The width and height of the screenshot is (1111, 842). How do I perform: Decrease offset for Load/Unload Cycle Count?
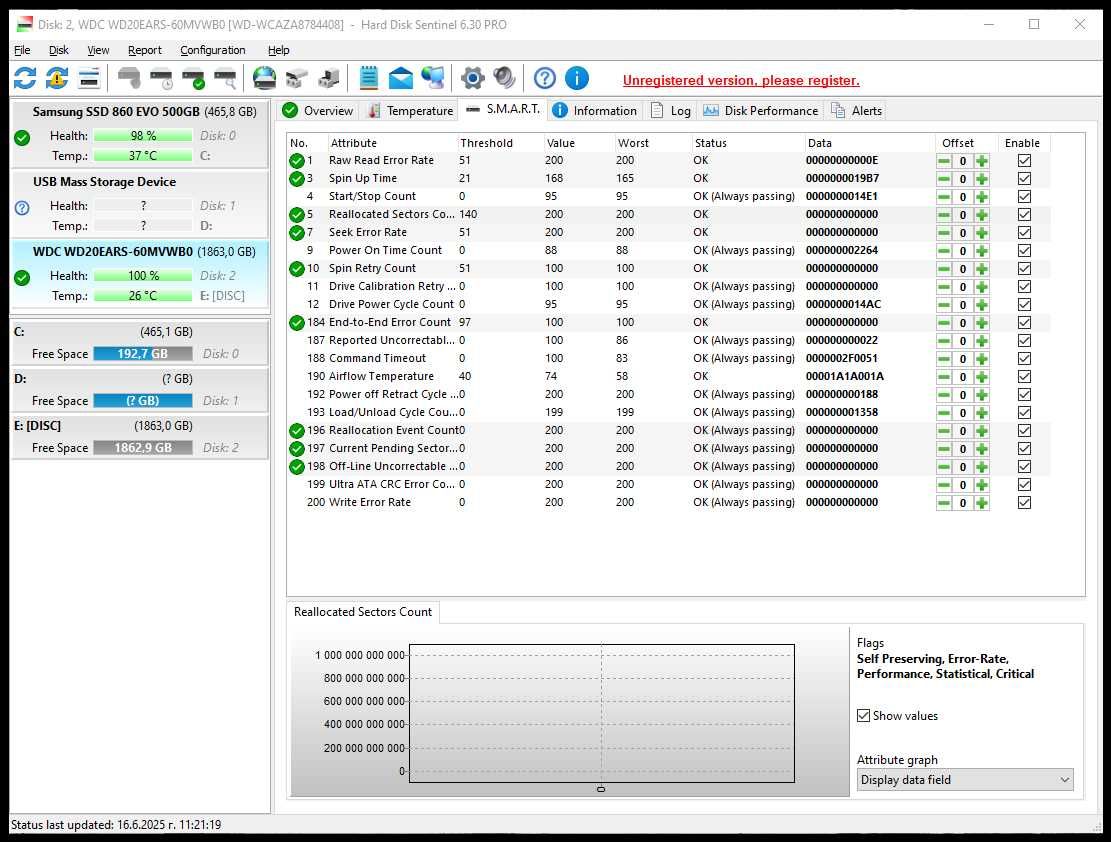[x=944, y=412]
